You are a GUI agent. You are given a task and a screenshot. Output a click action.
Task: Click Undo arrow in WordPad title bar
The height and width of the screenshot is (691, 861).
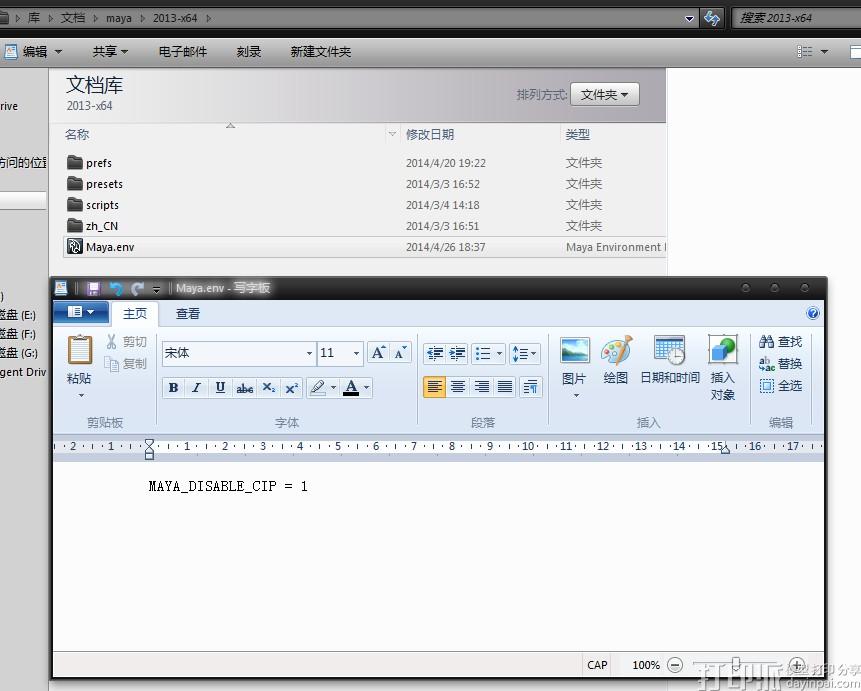click(x=116, y=288)
